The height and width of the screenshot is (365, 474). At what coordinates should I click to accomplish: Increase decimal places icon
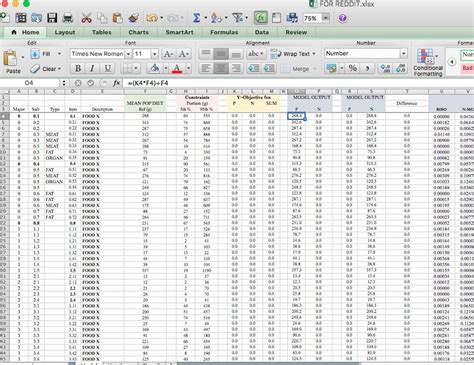(385, 68)
